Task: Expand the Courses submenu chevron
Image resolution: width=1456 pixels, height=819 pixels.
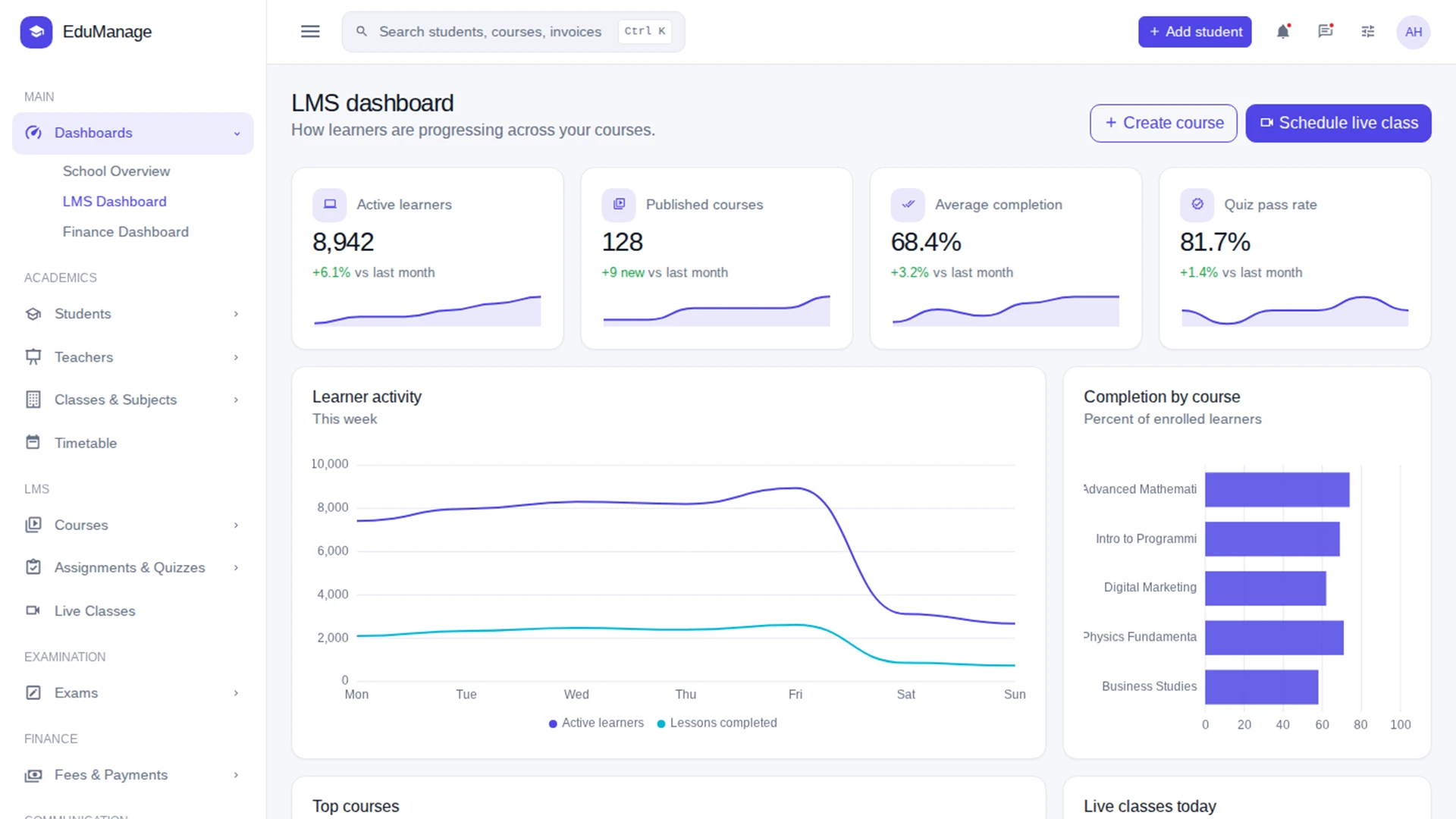Action: (236, 525)
